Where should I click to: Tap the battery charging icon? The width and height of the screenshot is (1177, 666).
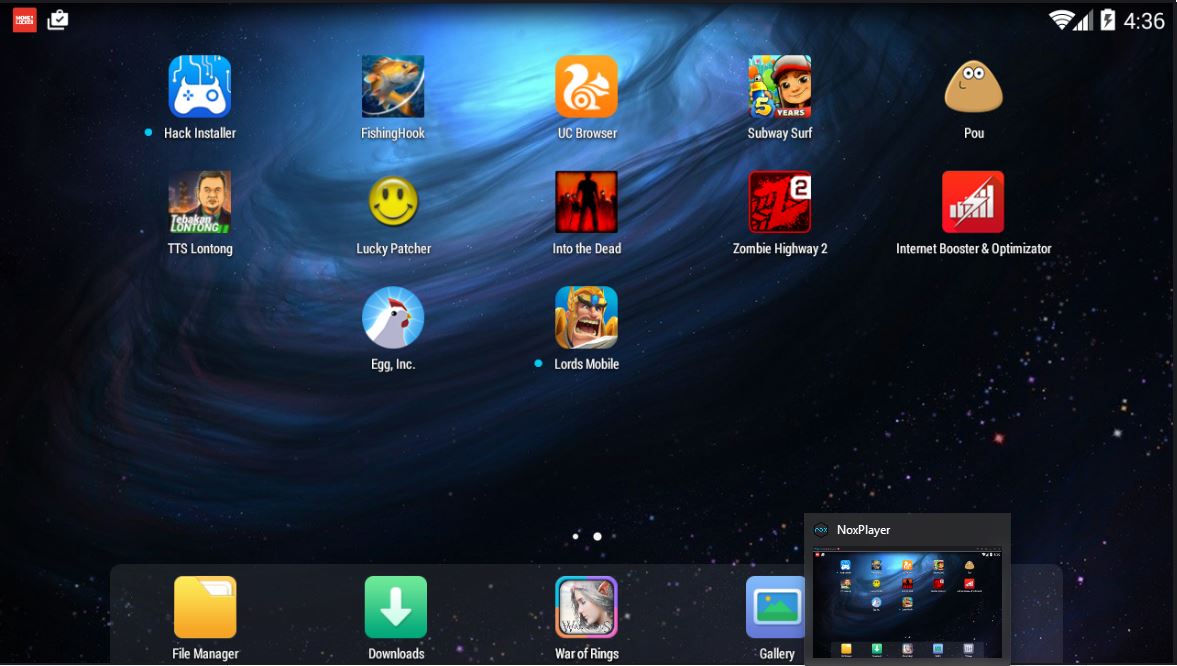pos(1108,20)
